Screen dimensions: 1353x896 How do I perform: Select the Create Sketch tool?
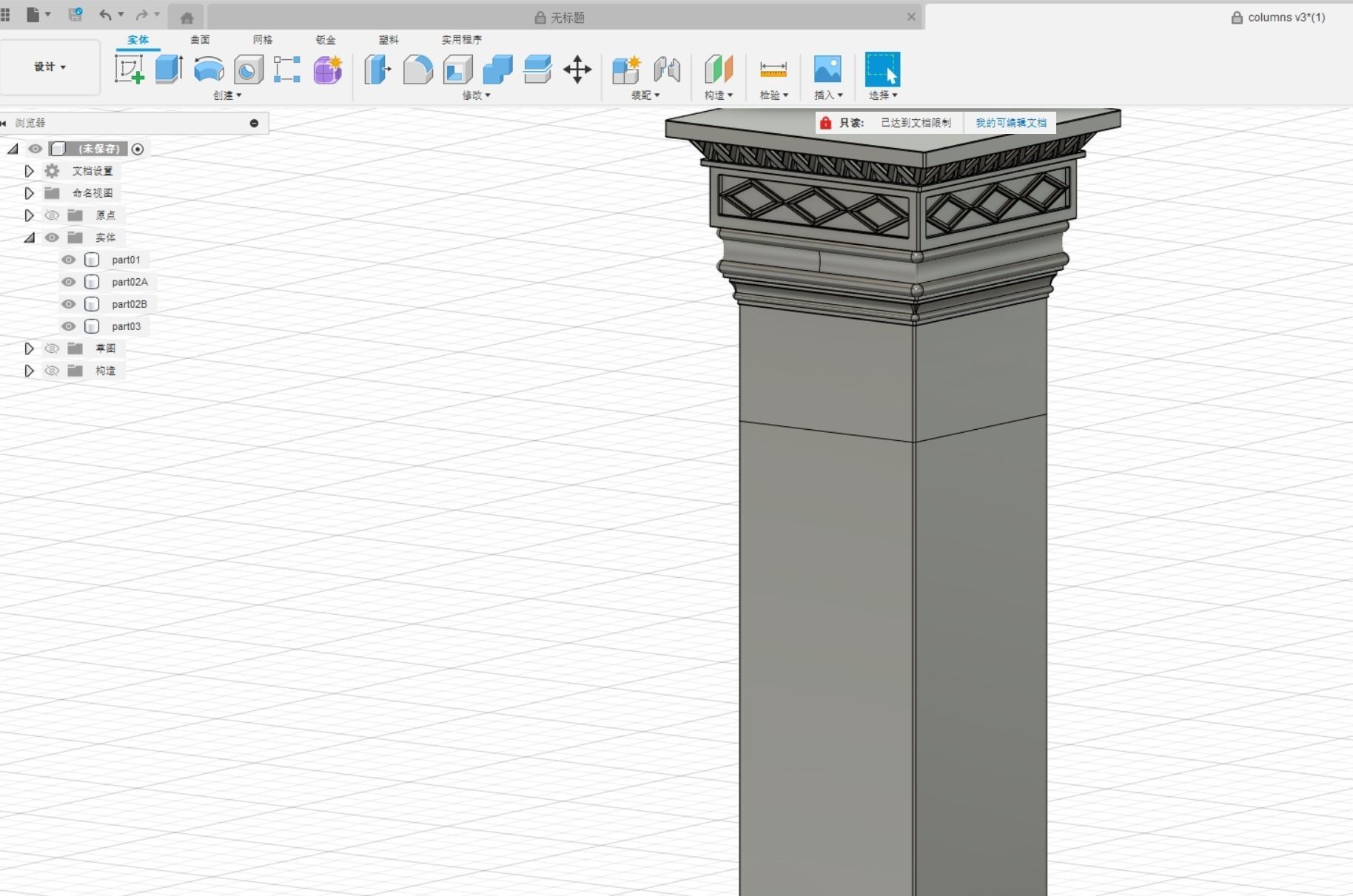click(x=130, y=70)
